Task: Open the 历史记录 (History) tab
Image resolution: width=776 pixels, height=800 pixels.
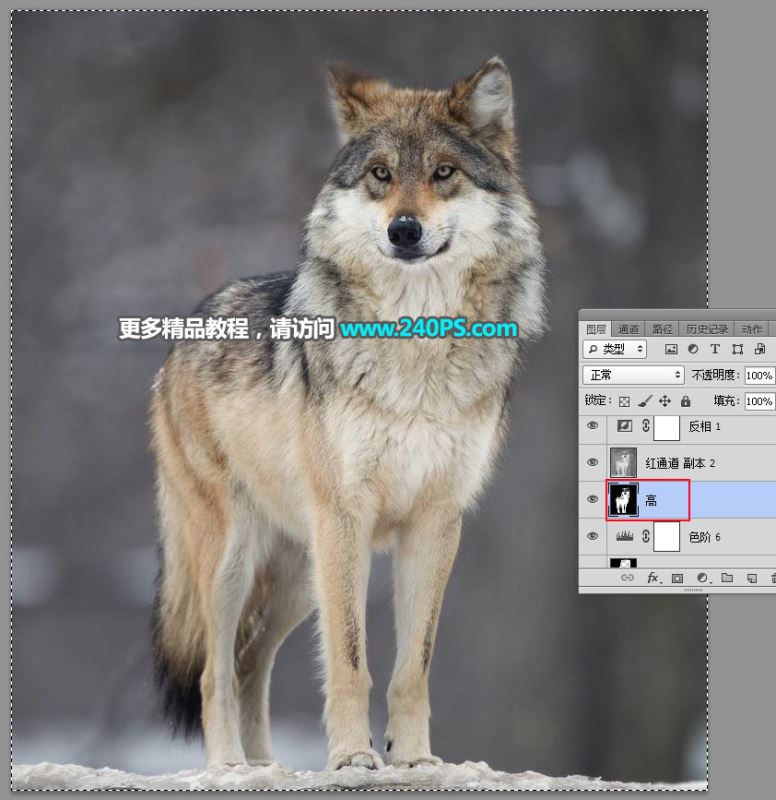Action: 707,329
